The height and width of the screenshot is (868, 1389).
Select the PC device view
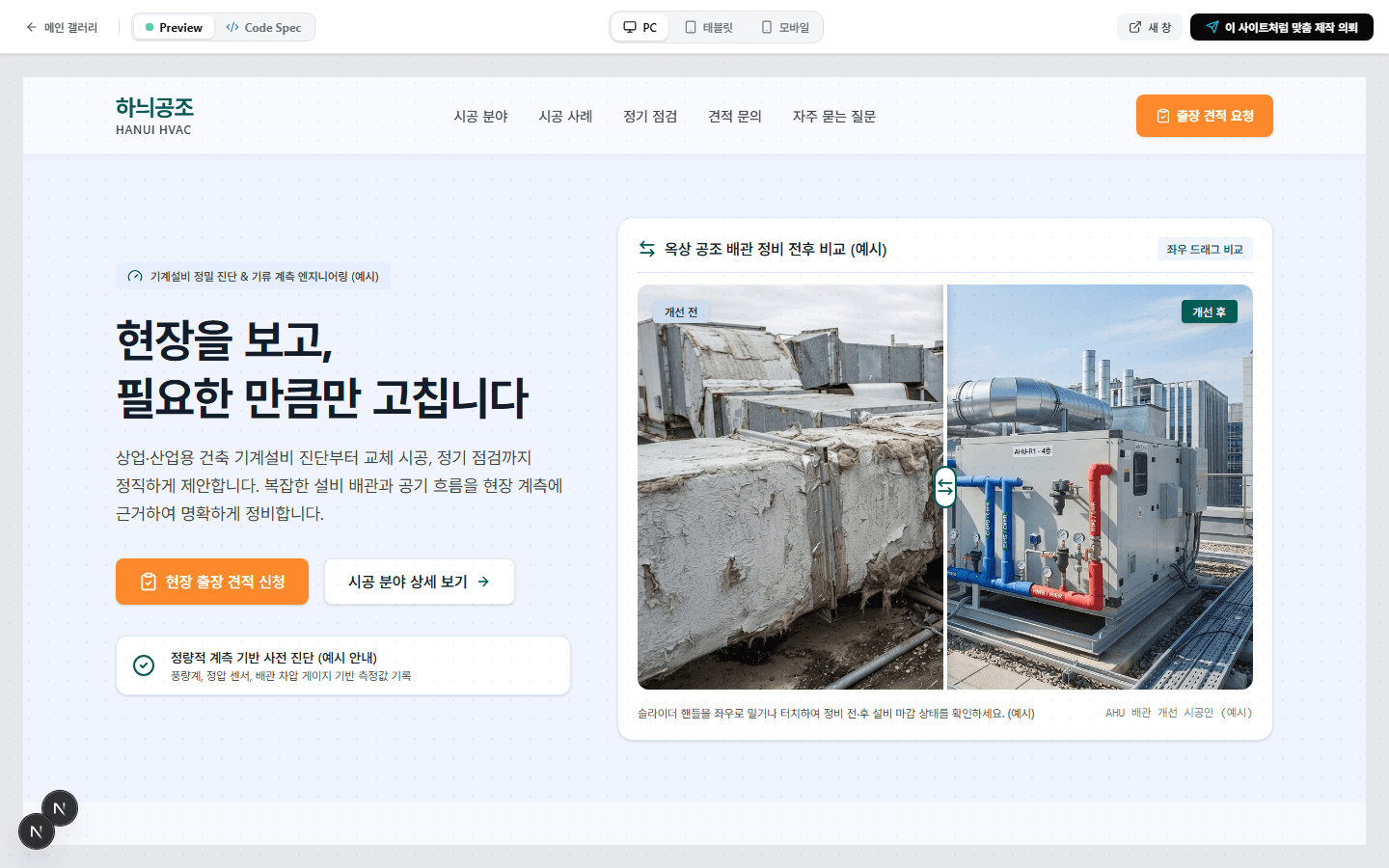pos(640,27)
